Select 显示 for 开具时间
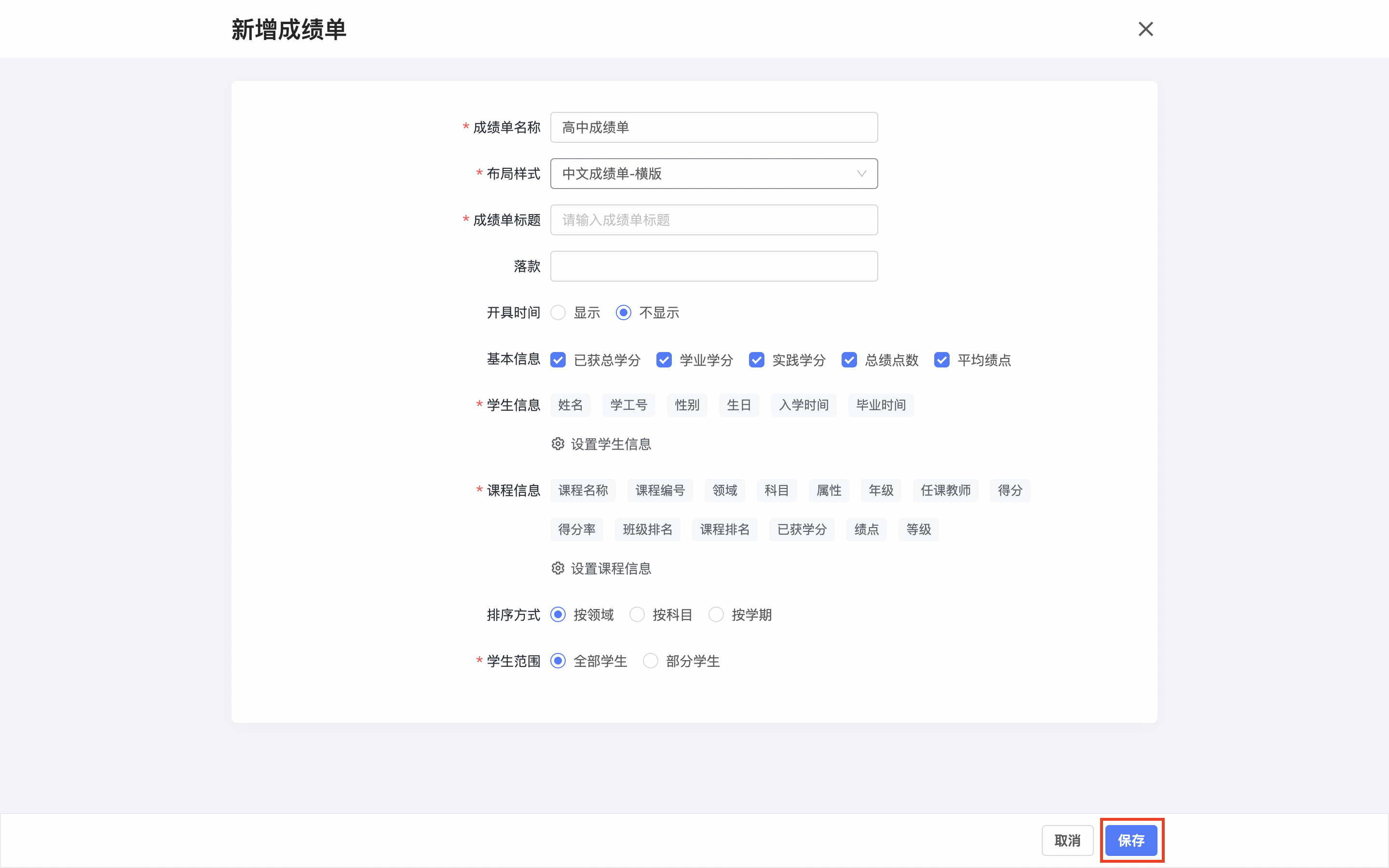This screenshot has height=868, width=1389. tap(558, 313)
